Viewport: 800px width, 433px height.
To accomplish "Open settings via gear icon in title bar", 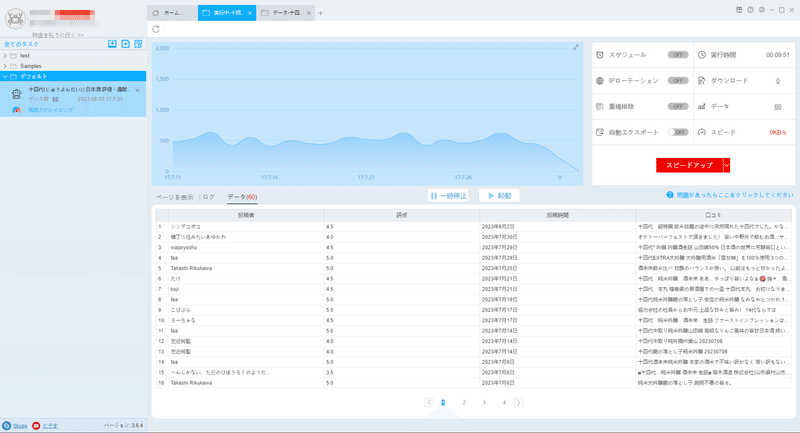I will pyautogui.click(x=761, y=10).
